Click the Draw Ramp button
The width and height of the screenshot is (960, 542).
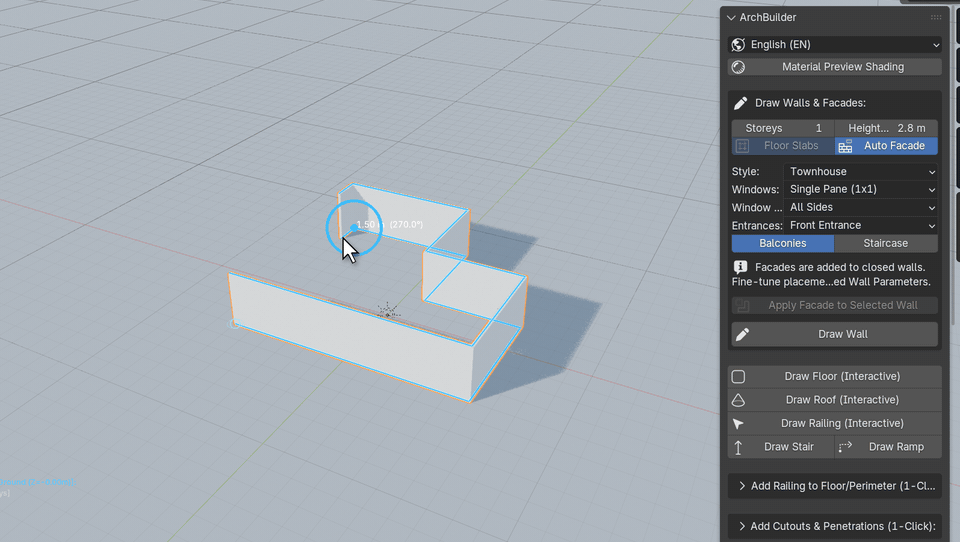[888, 447]
